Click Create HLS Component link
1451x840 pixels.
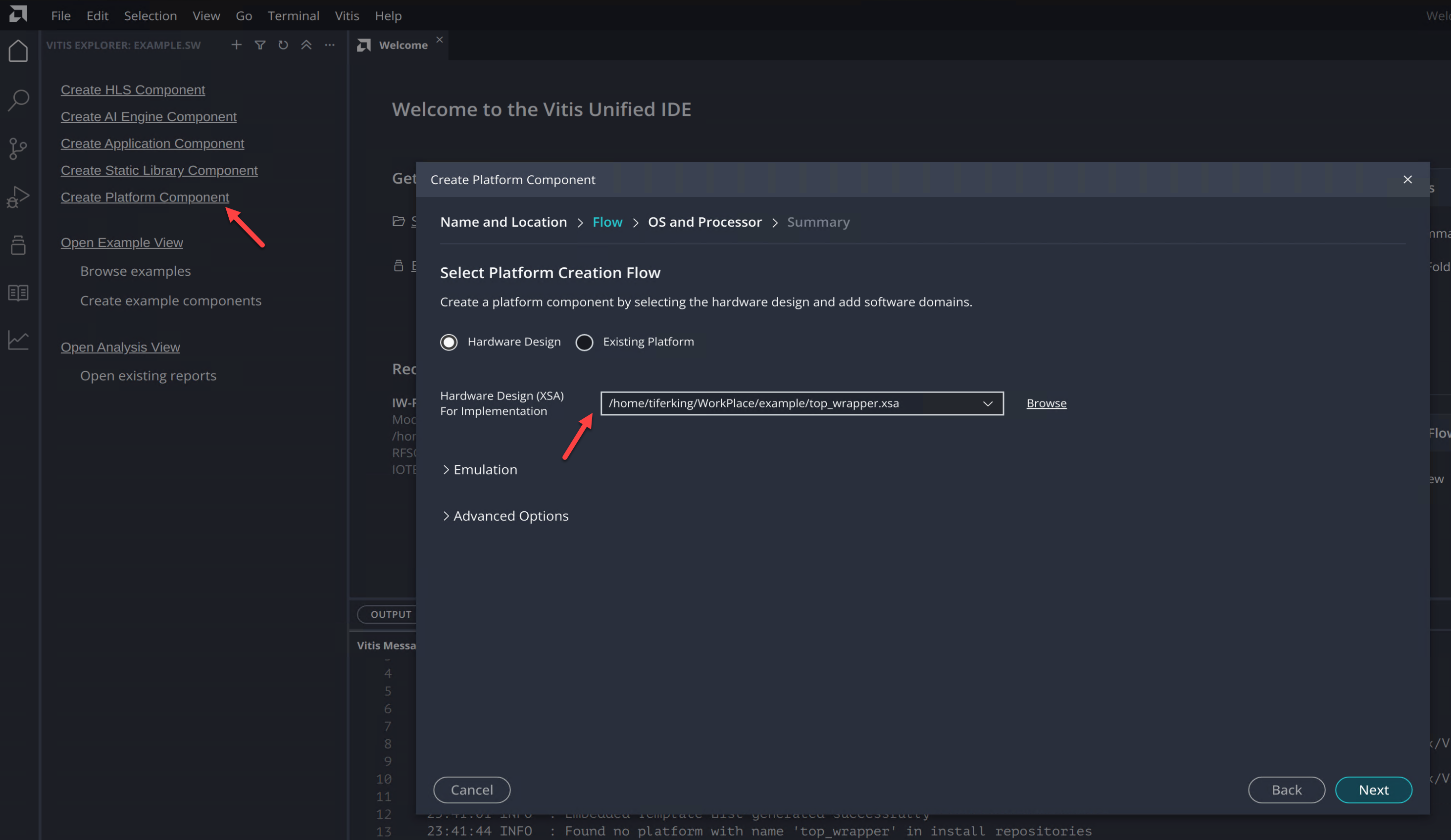coord(133,90)
